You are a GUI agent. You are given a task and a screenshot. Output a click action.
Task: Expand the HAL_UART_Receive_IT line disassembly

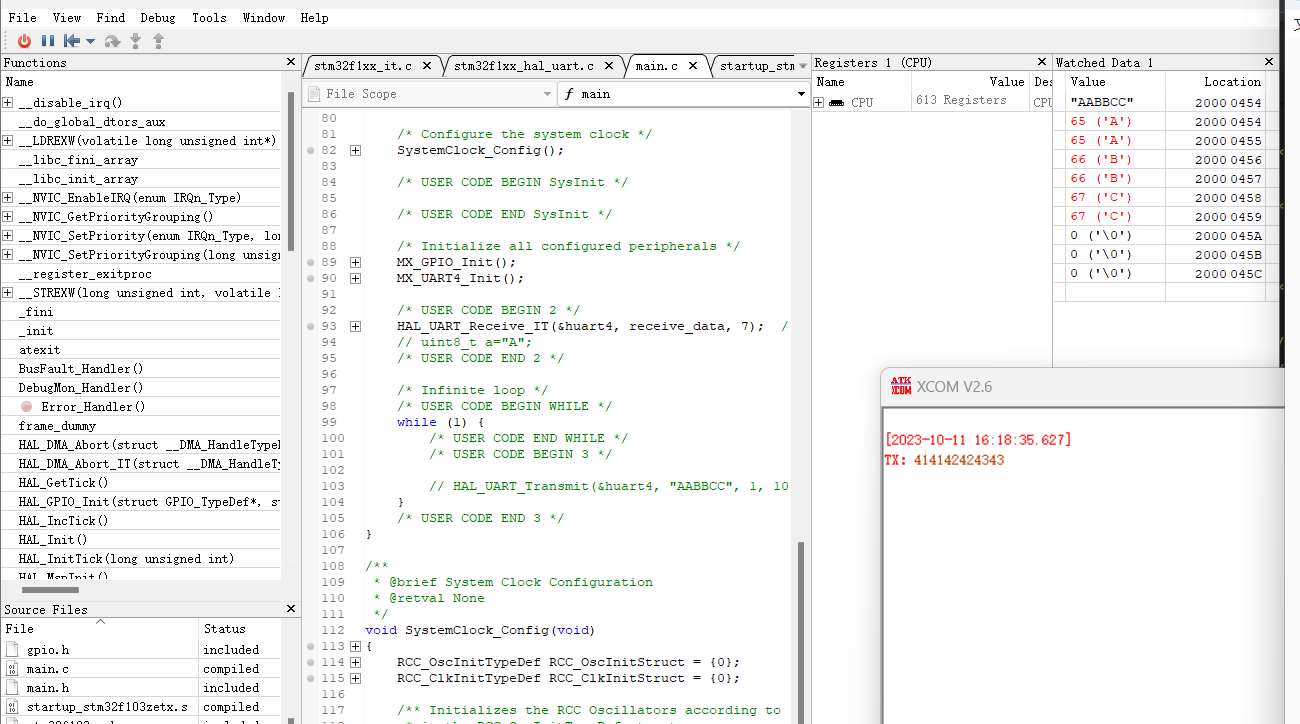click(355, 326)
